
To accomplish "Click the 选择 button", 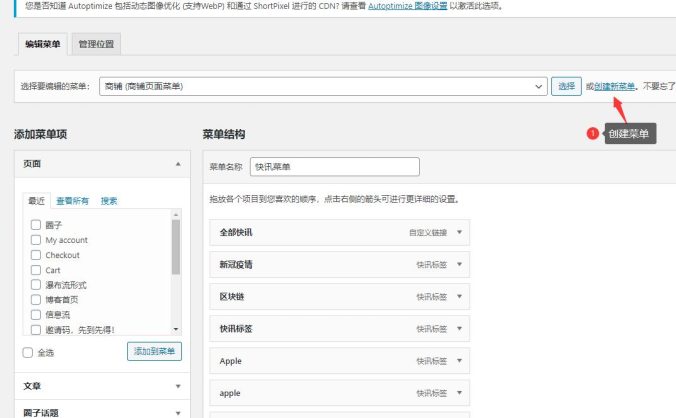I will pos(566,86).
